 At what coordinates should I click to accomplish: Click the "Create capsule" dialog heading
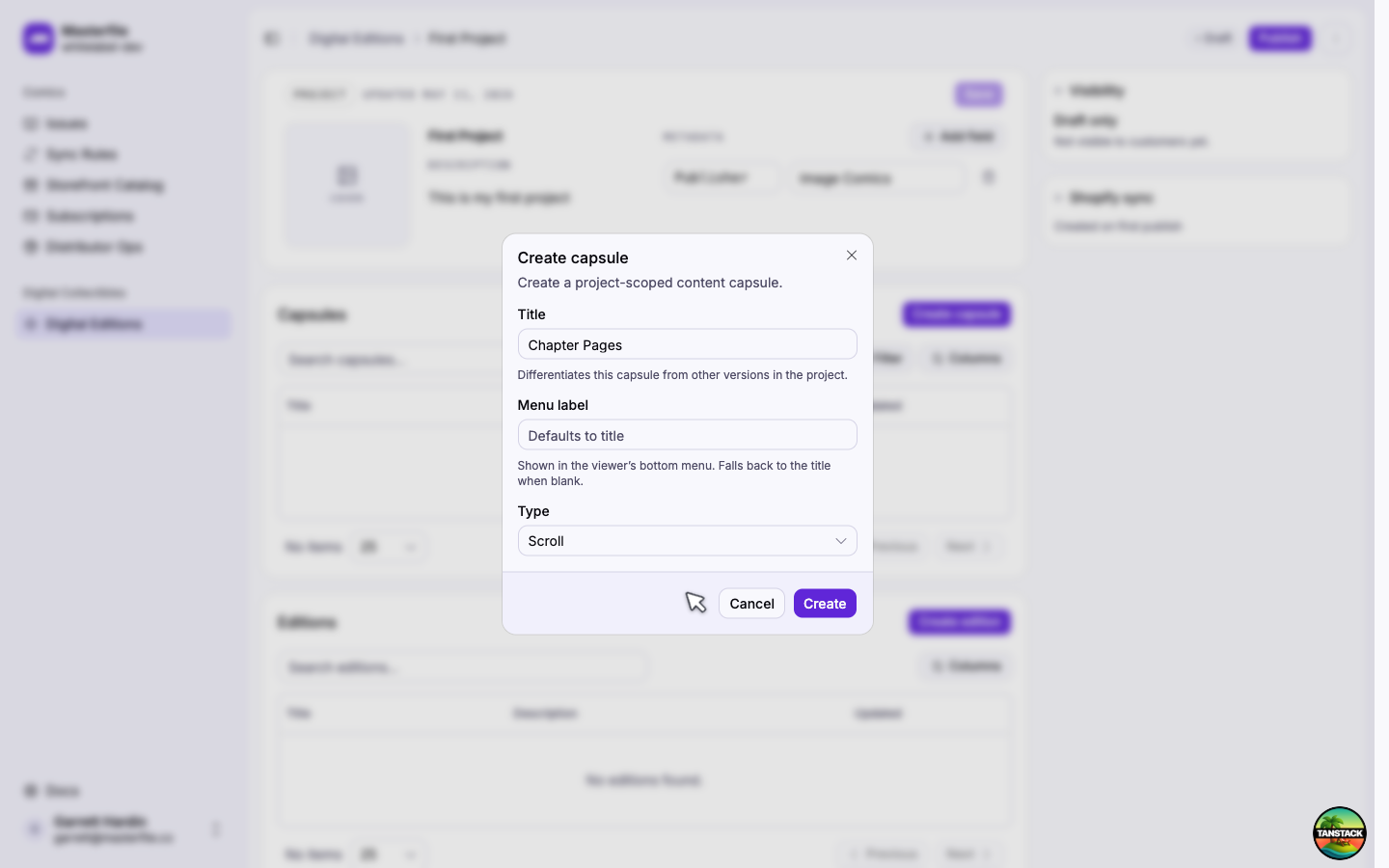point(573,258)
